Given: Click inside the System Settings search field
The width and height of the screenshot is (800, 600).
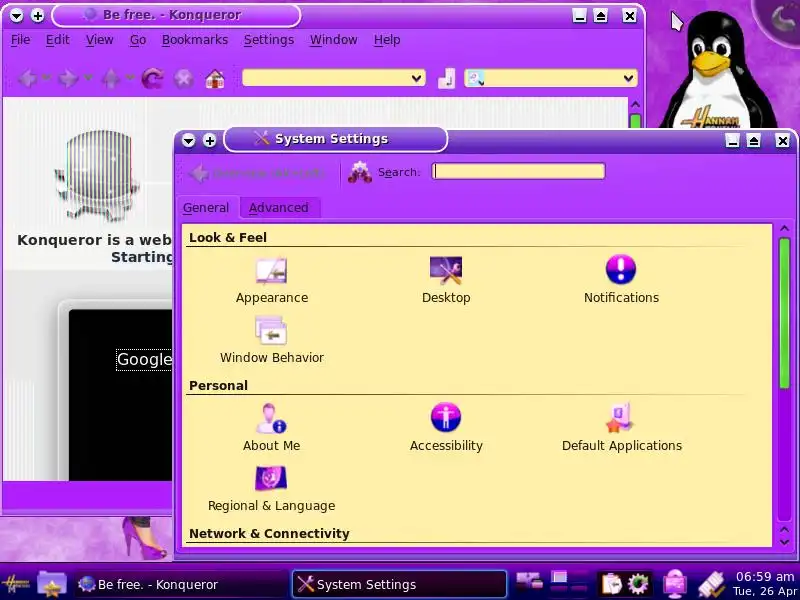Looking at the screenshot, I should point(518,171).
